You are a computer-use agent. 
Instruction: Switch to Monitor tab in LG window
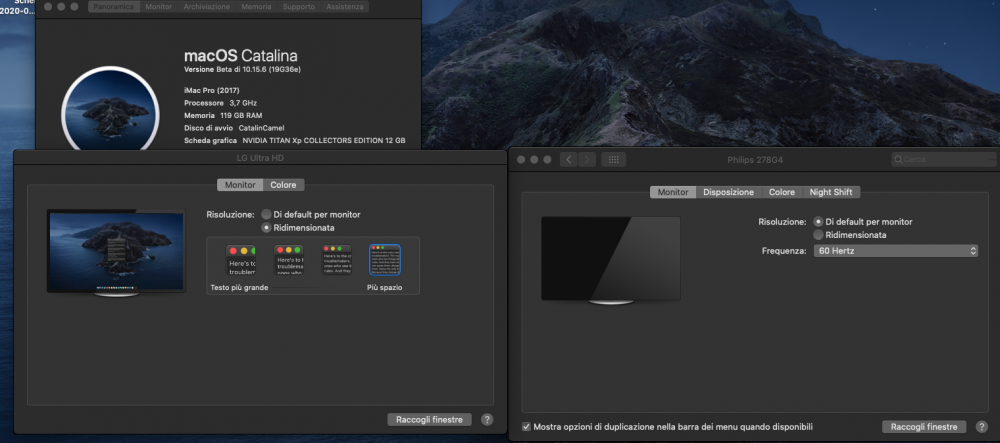point(240,185)
